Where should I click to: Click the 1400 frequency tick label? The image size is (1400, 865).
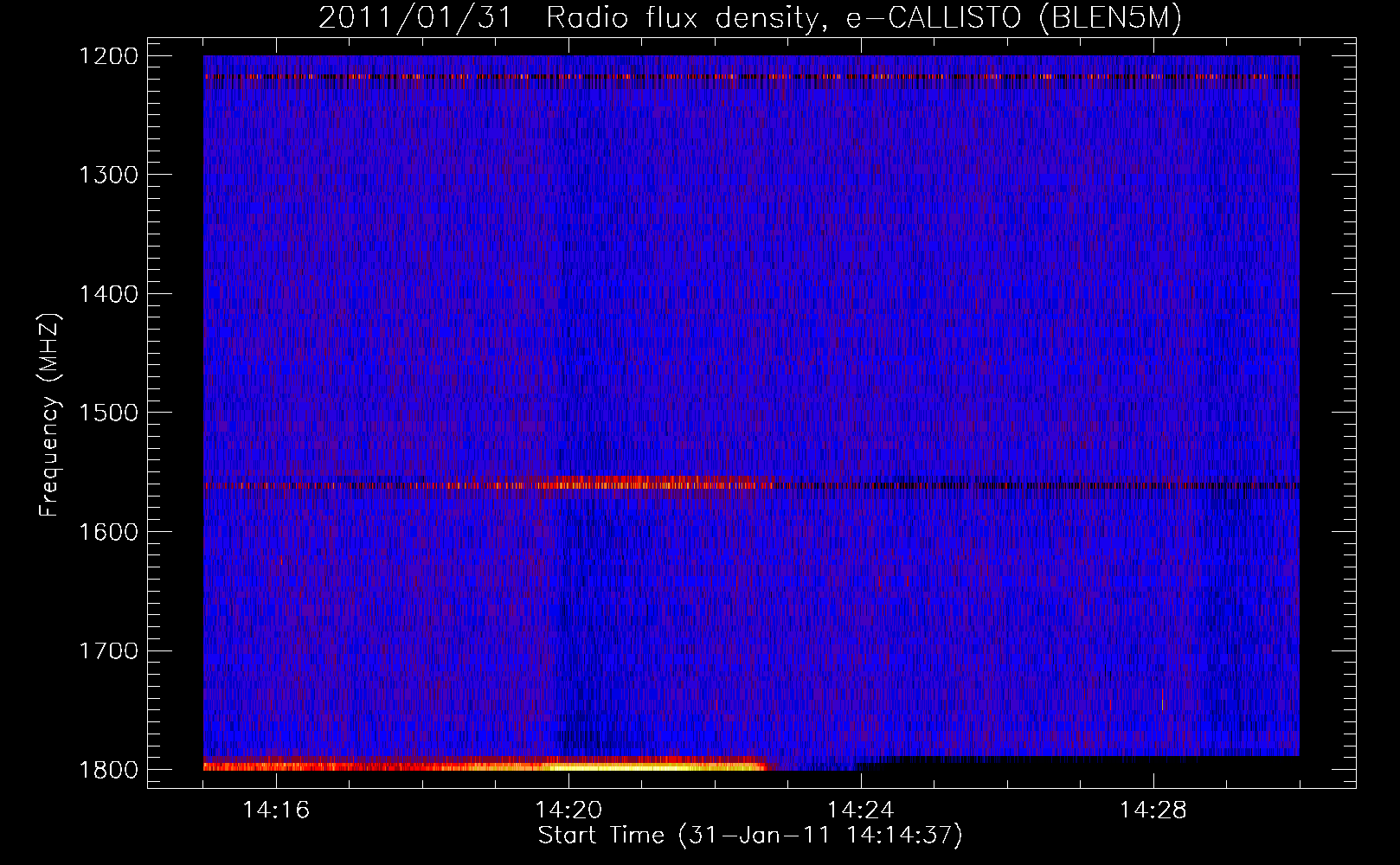coord(109,294)
